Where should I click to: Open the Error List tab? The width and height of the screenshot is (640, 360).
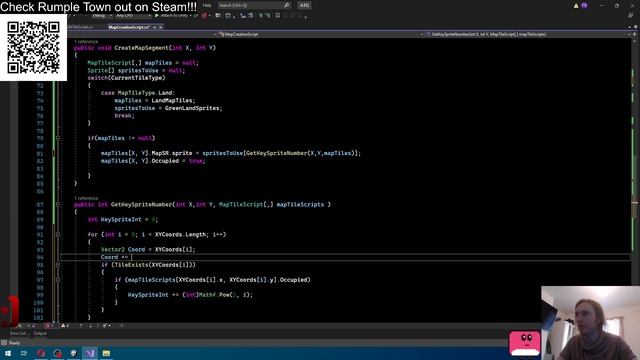[x=19, y=333]
